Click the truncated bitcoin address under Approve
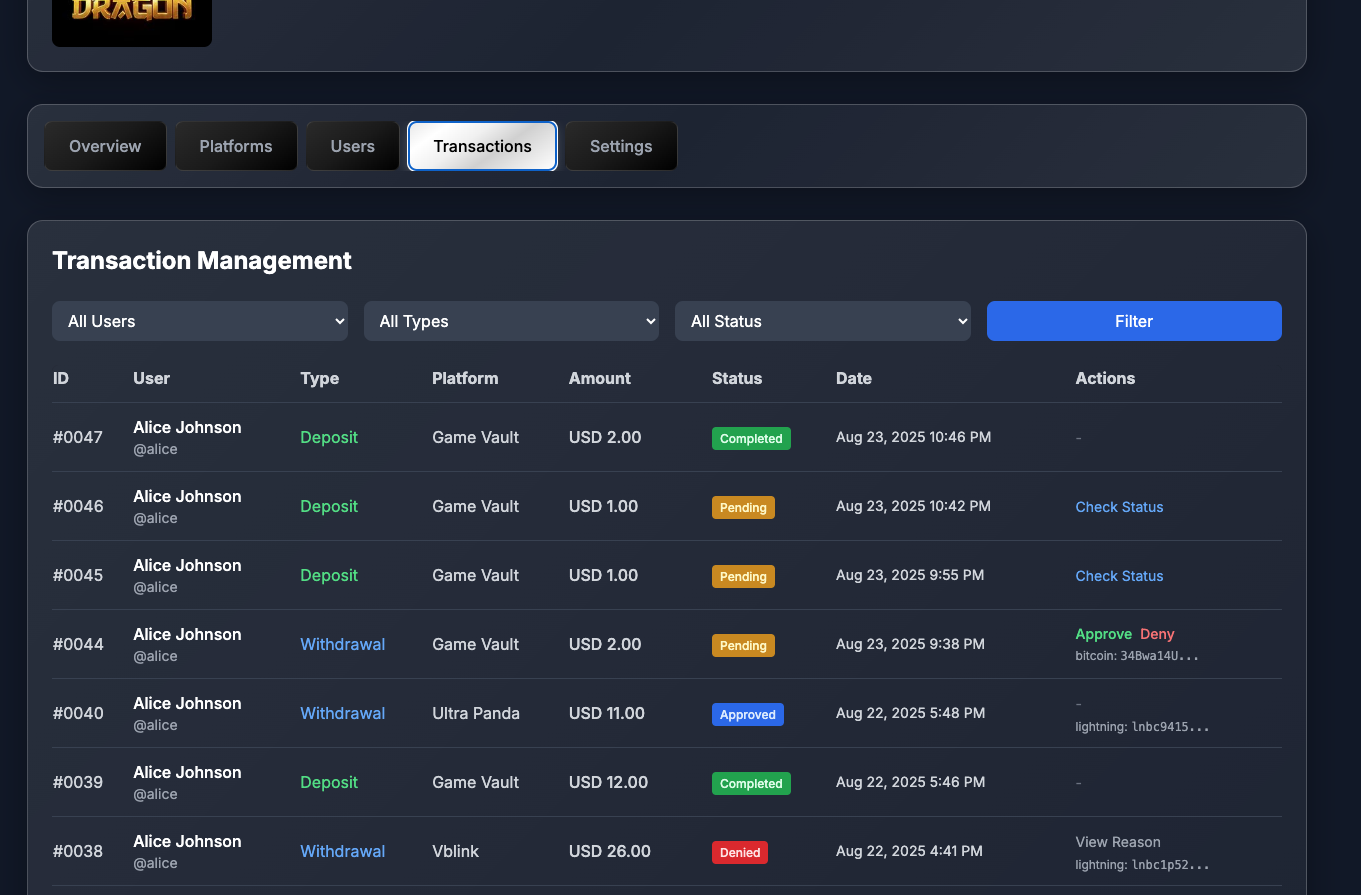The height and width of the screenshot is (895, 1361). tap(1137, 655)
